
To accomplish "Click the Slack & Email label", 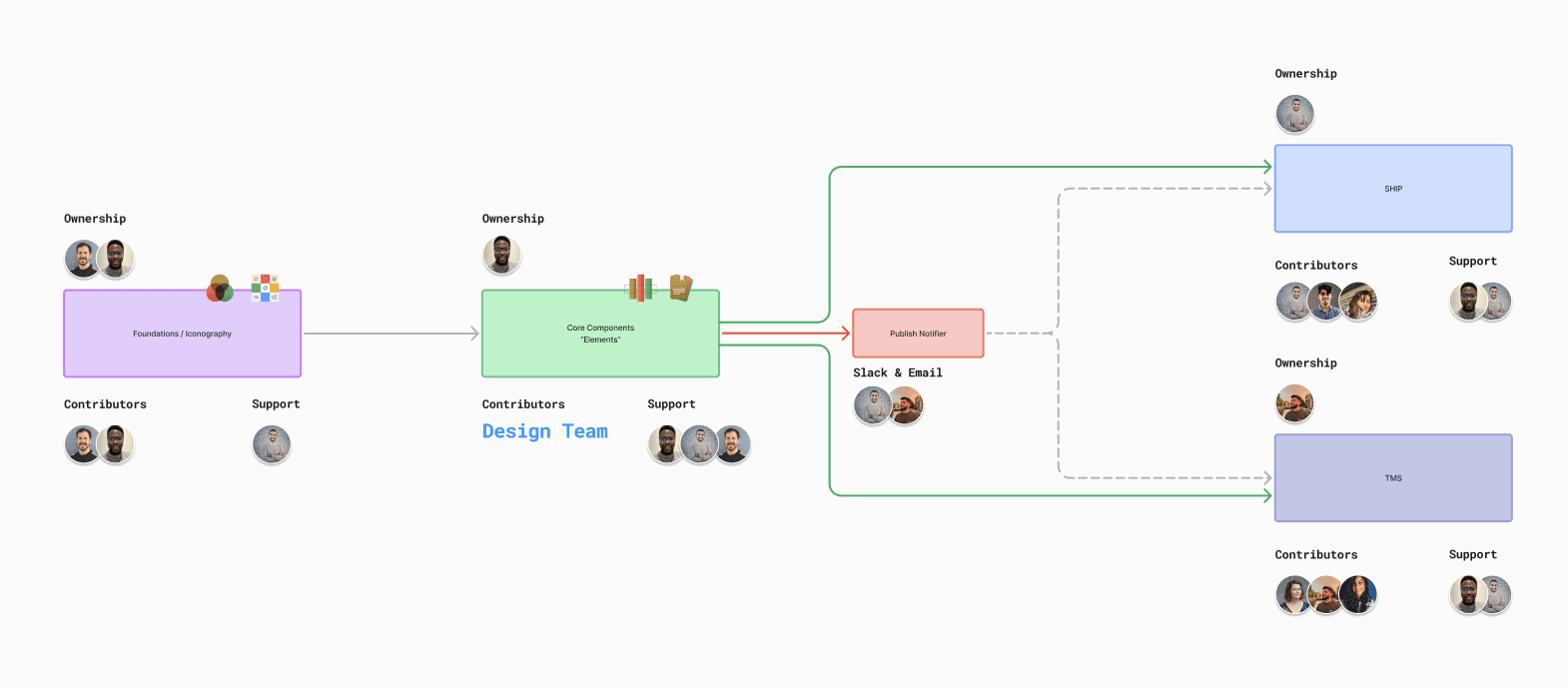I will point(897,372).
